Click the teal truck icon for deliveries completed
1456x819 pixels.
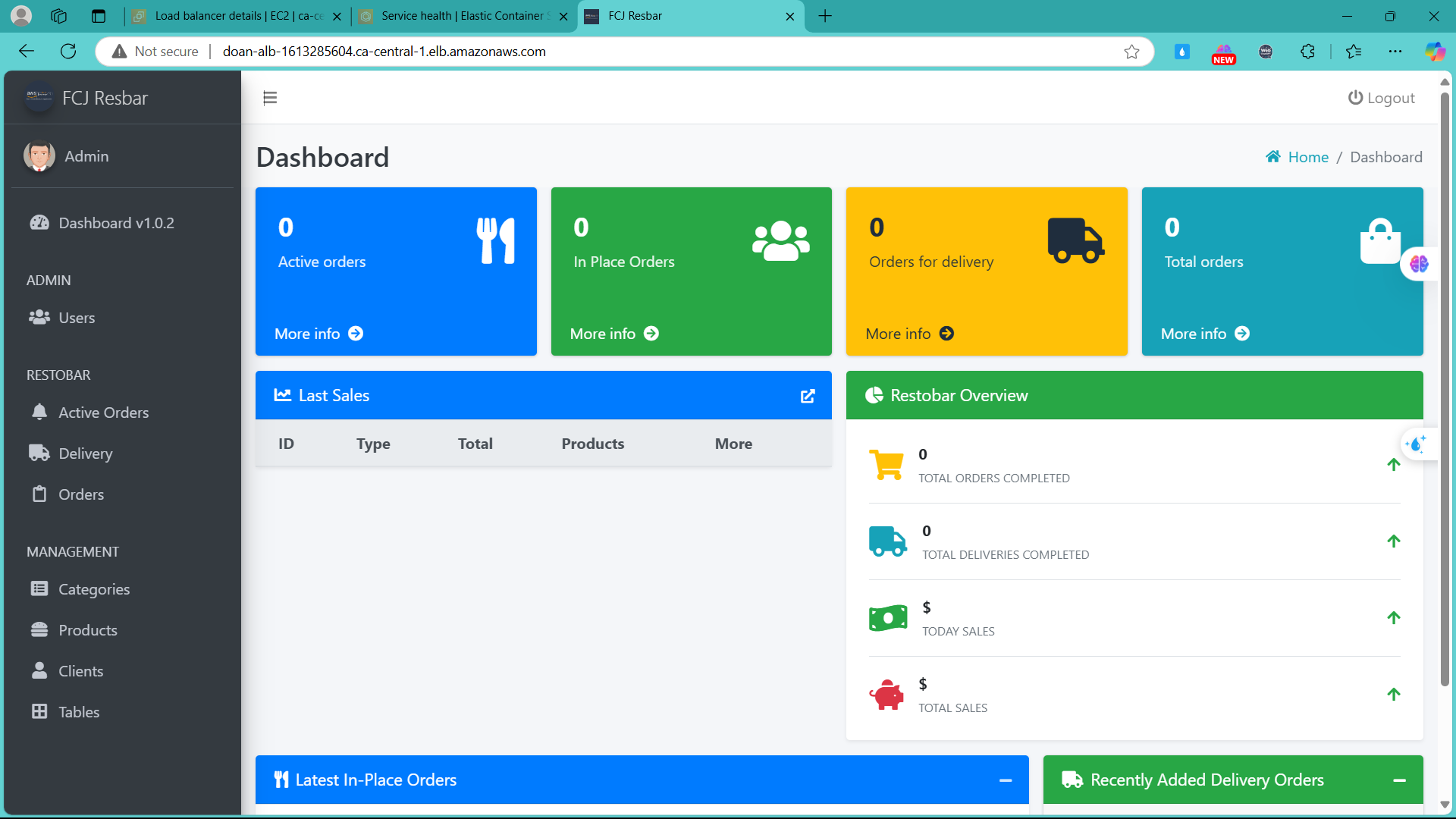pyautogui.click(x=888, y=541)
